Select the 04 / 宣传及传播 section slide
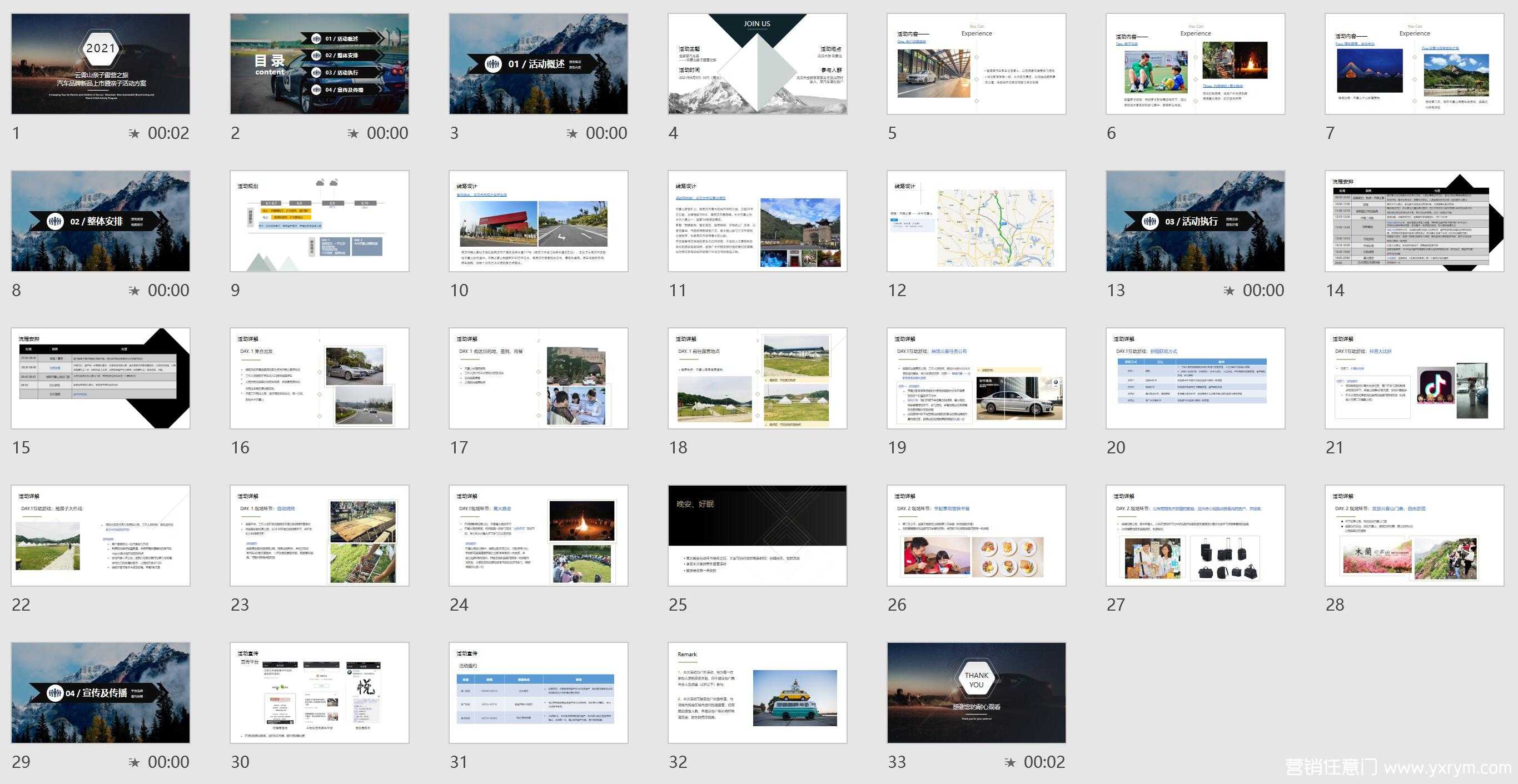Image resolution: width=1518 pixels, height=784 pixels. pos(101,693)
